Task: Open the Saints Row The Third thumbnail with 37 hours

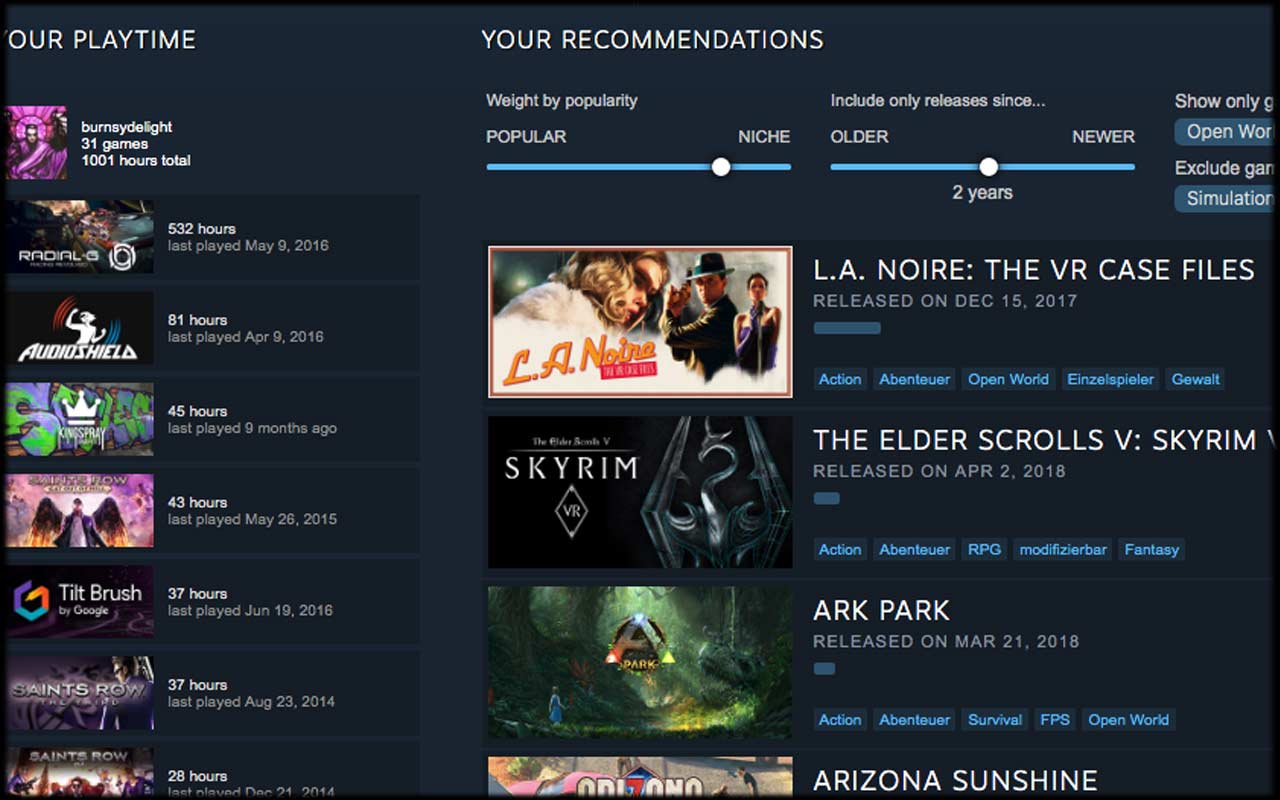Action: pos(79,693)
